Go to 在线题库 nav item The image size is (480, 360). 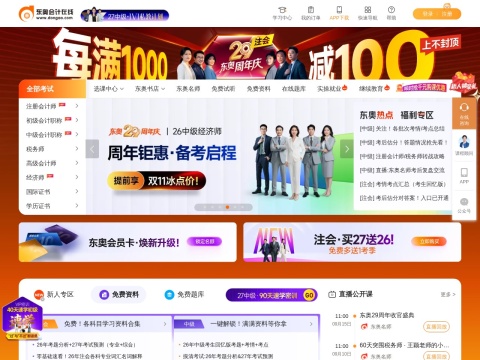(294, 89)
